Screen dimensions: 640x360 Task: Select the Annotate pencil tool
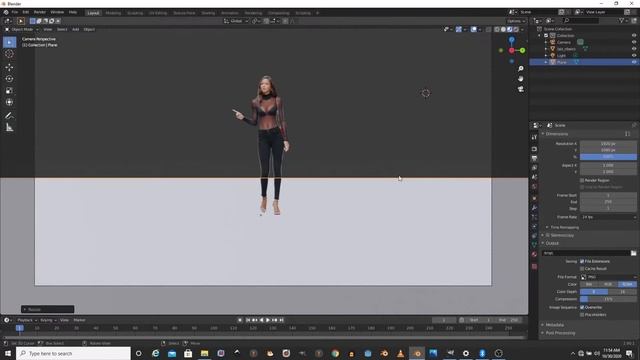tap(9, 116)
